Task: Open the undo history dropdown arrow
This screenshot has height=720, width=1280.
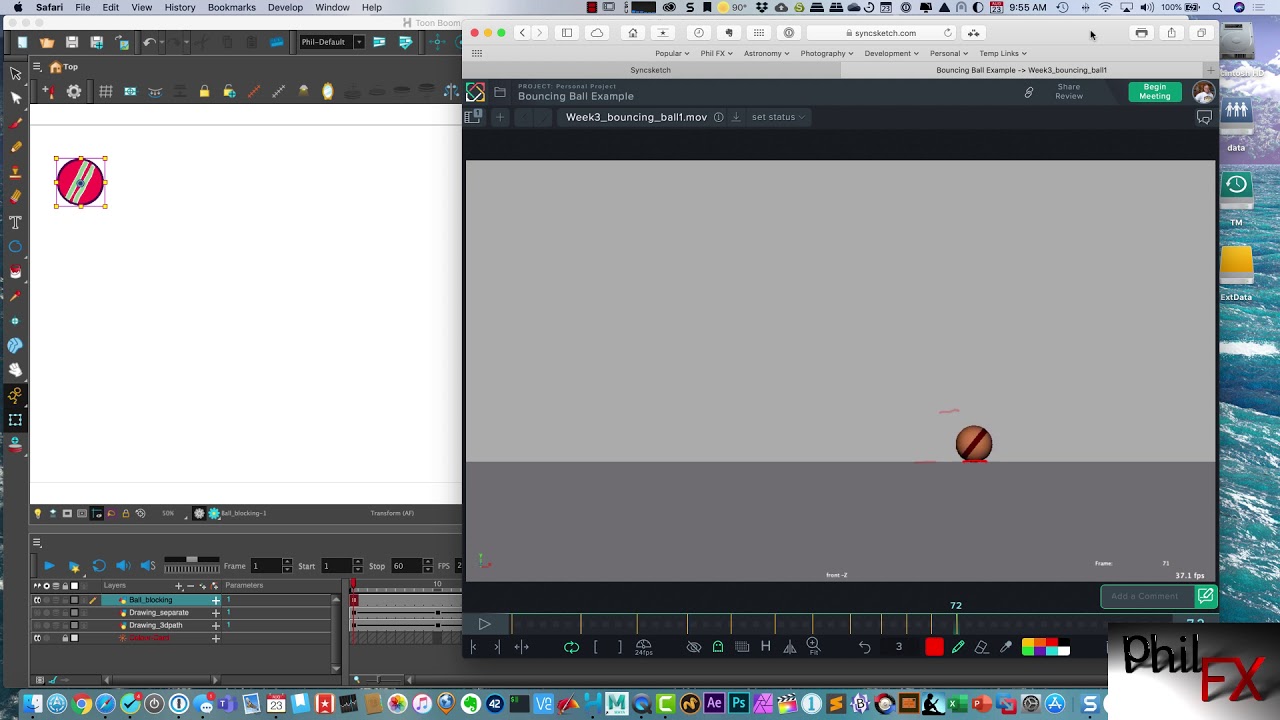Action: pyautogui.click(x=161, y=42)
